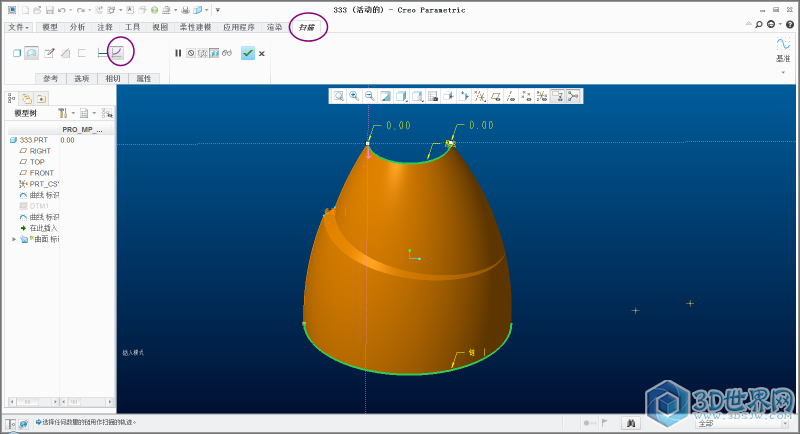800x434 pixels.
Task: Toggle datum point display icon
Action: tap(527, 96)
